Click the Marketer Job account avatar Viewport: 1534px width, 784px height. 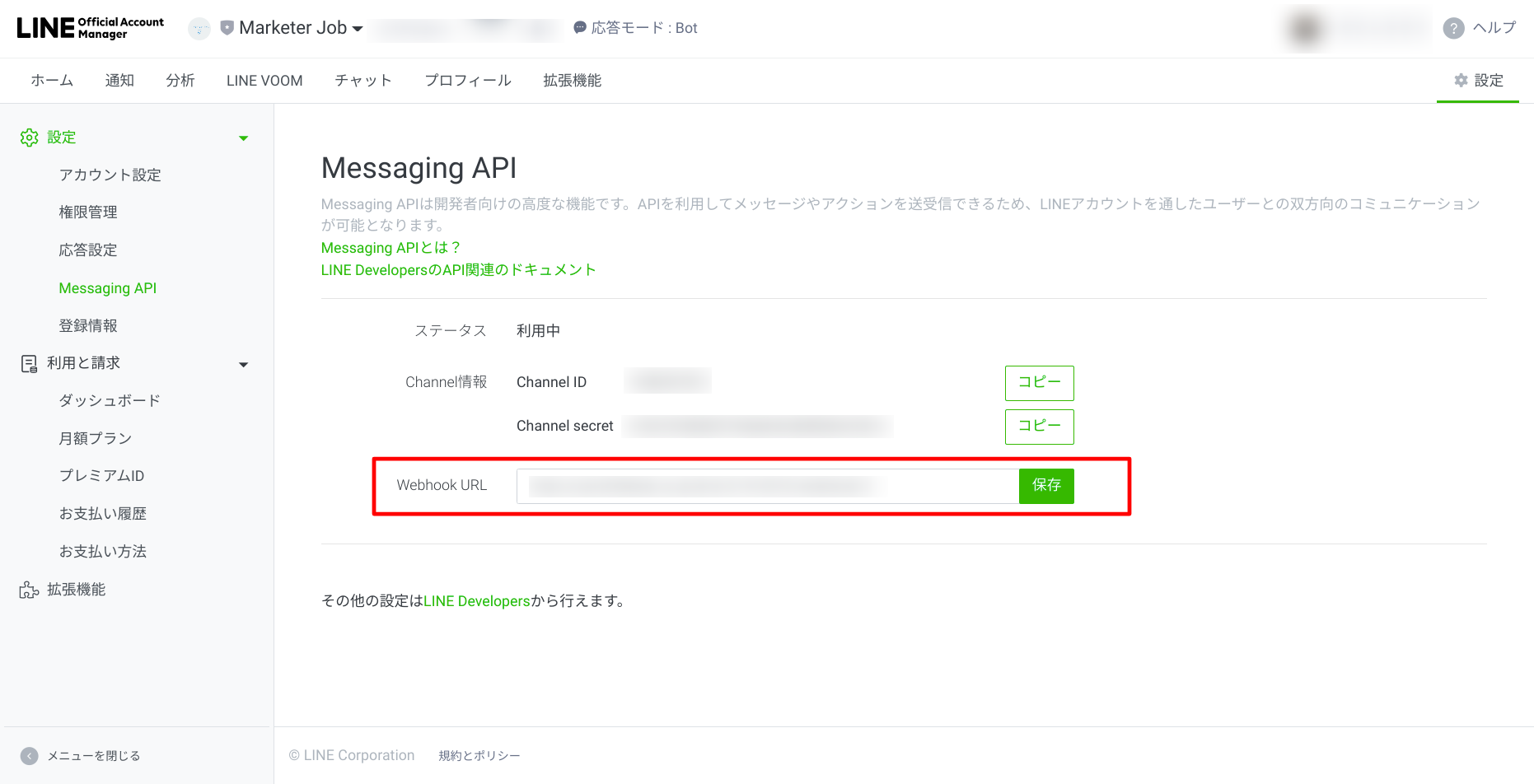(x=199, y=29)
